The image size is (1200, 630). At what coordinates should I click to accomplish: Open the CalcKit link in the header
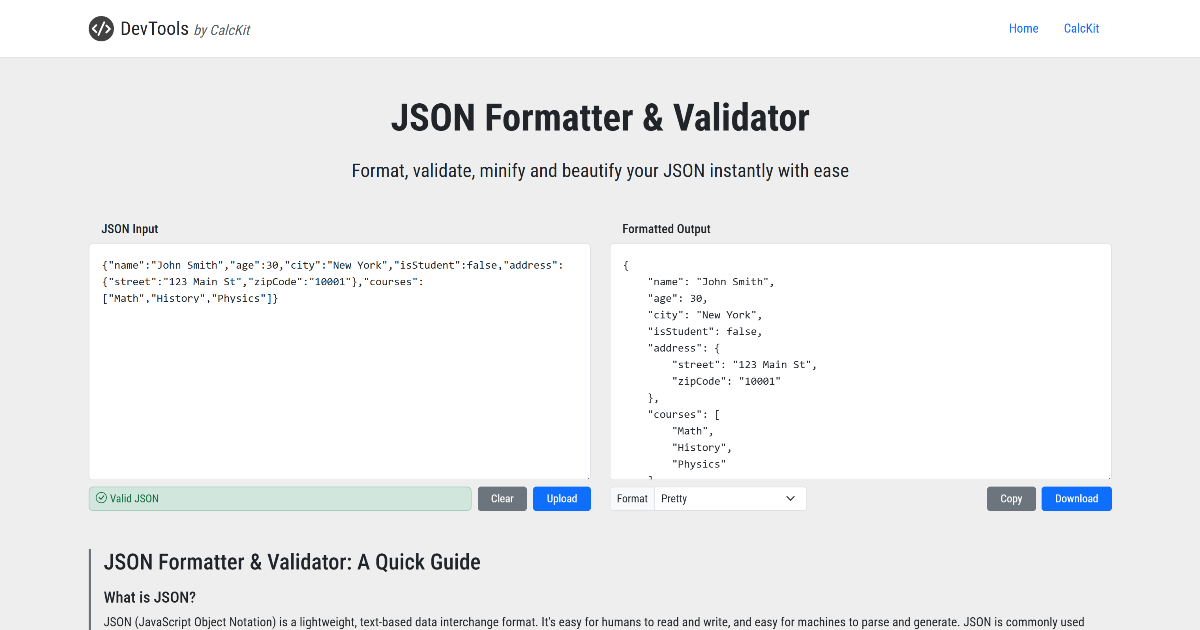coord(1081,28)
